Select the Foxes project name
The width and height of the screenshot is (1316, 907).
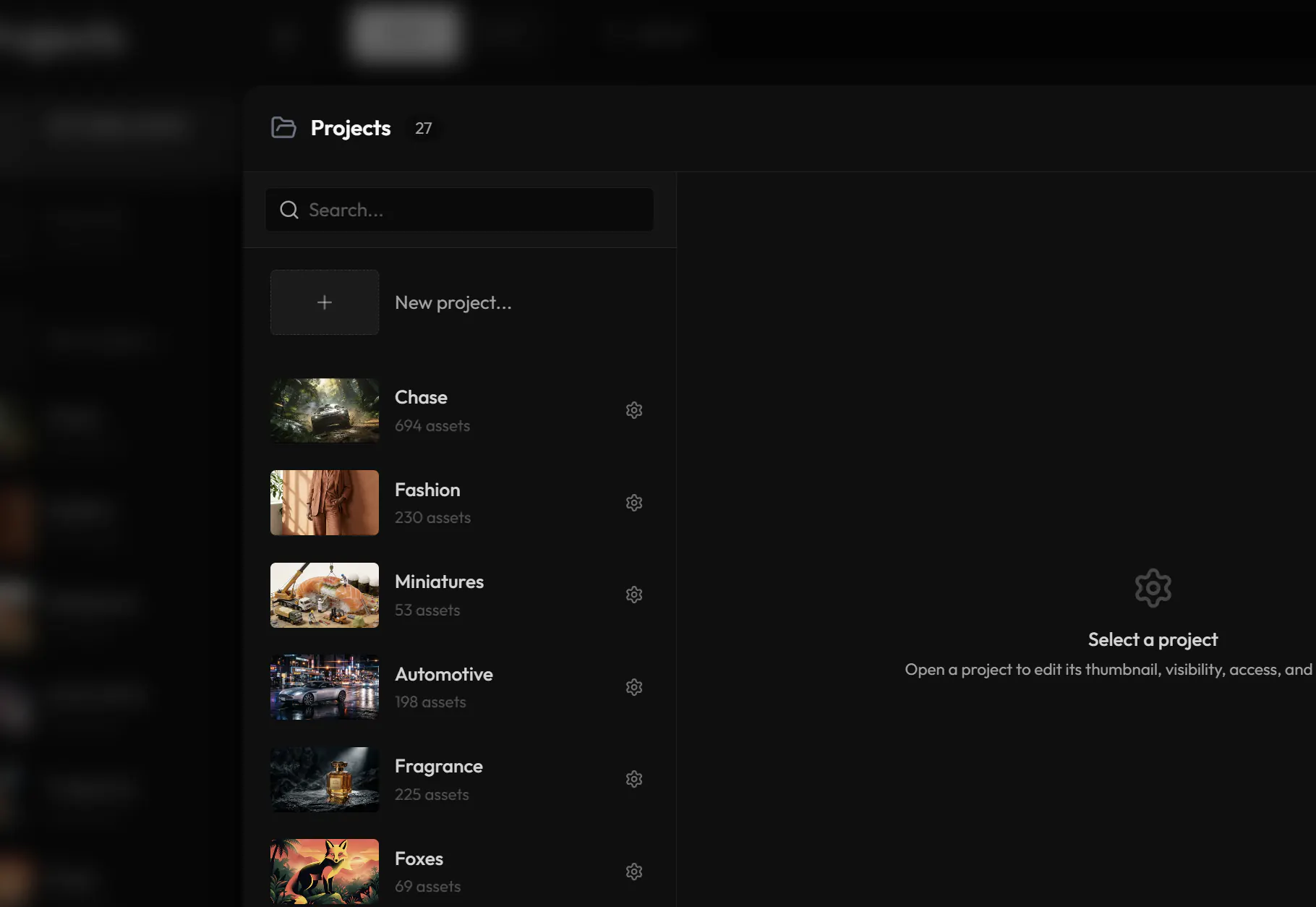[419, 859]
